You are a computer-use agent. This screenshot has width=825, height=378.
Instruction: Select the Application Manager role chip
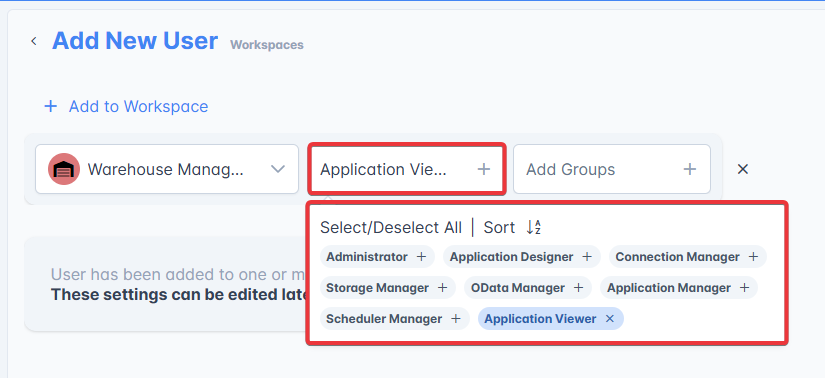[x=679, y=288]
